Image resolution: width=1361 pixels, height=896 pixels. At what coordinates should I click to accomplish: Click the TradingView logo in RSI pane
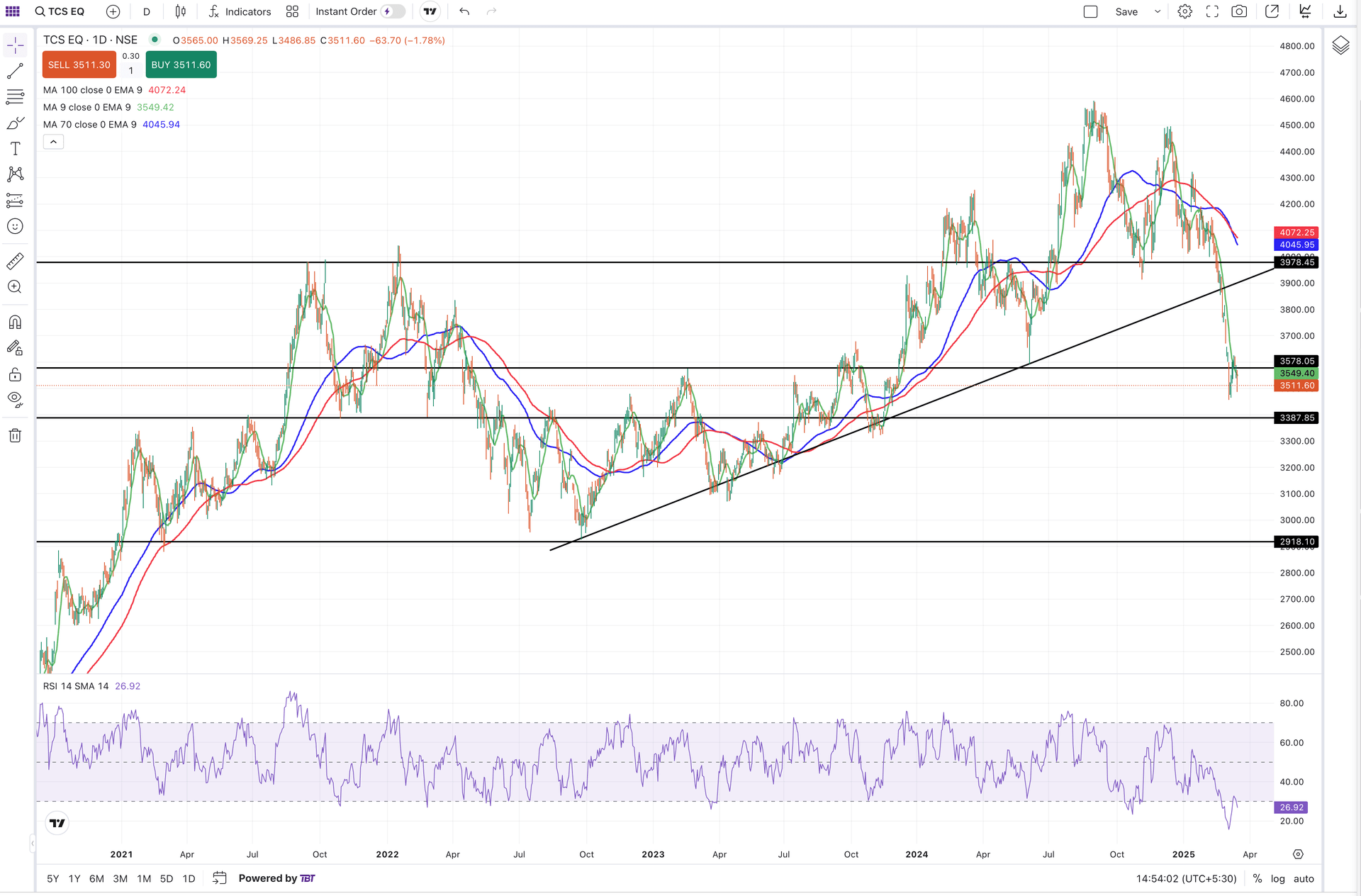click(57, 824)
